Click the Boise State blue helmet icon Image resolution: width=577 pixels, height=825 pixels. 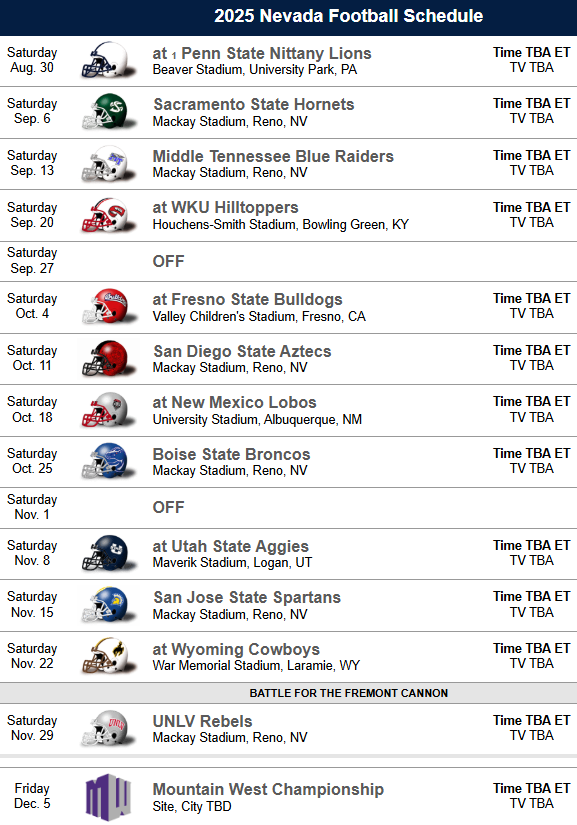pos(107,461)
